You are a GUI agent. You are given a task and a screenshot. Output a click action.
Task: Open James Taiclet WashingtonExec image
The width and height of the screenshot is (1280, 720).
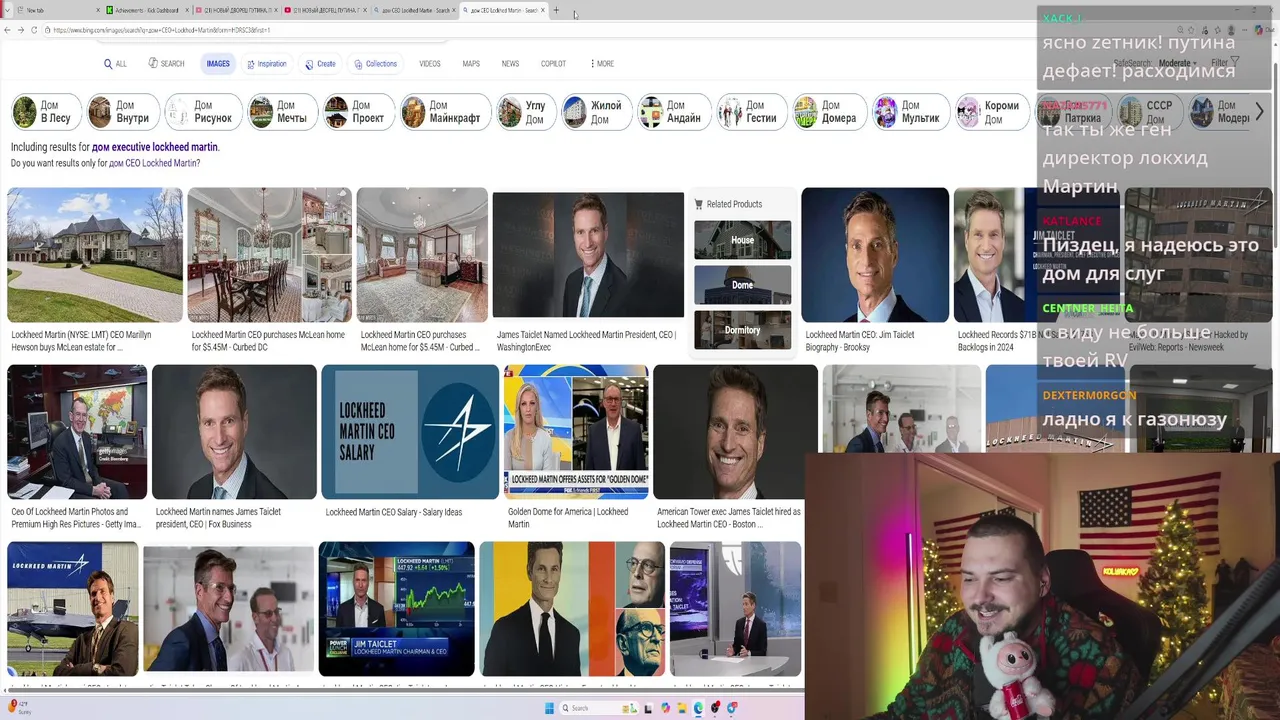pyautogui.click(x=588, y=255)
